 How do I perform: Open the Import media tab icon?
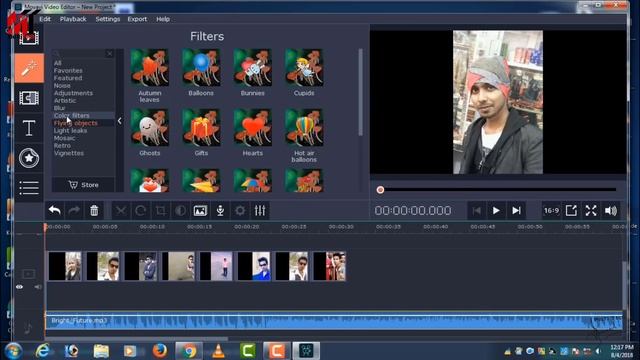click(29, 38)
